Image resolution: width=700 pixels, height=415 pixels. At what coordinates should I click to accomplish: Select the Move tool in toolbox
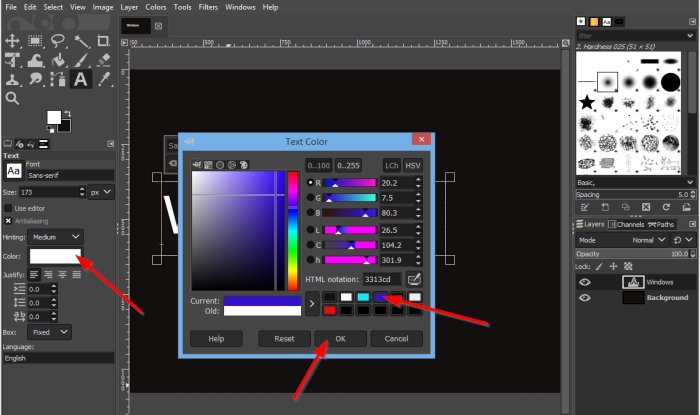[13, 41]
